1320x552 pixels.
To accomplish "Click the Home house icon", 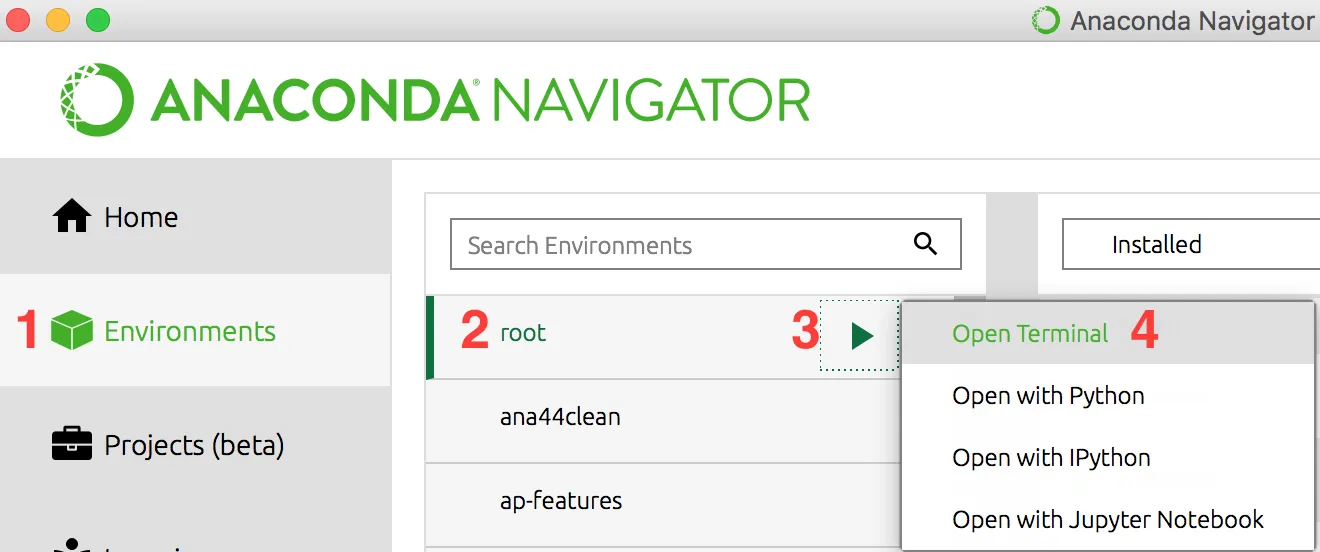I will click(x=72, y=216).
